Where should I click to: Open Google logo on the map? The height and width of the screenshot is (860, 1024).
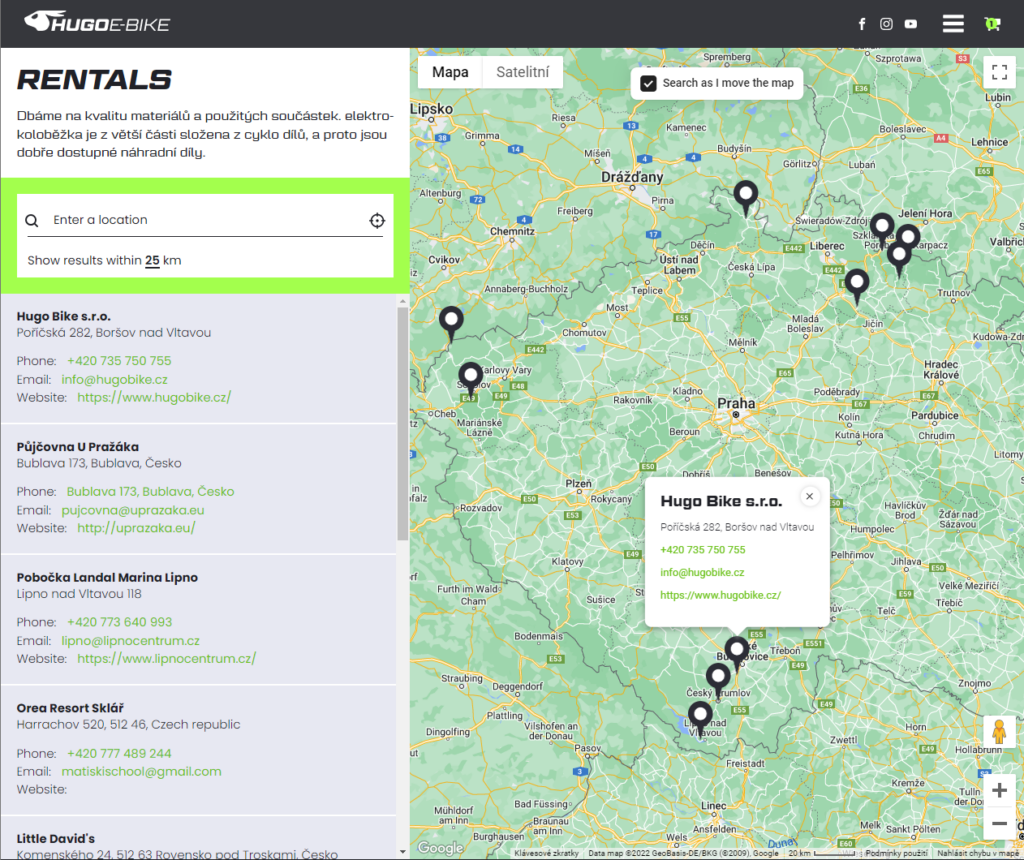(x=441, y=848)
